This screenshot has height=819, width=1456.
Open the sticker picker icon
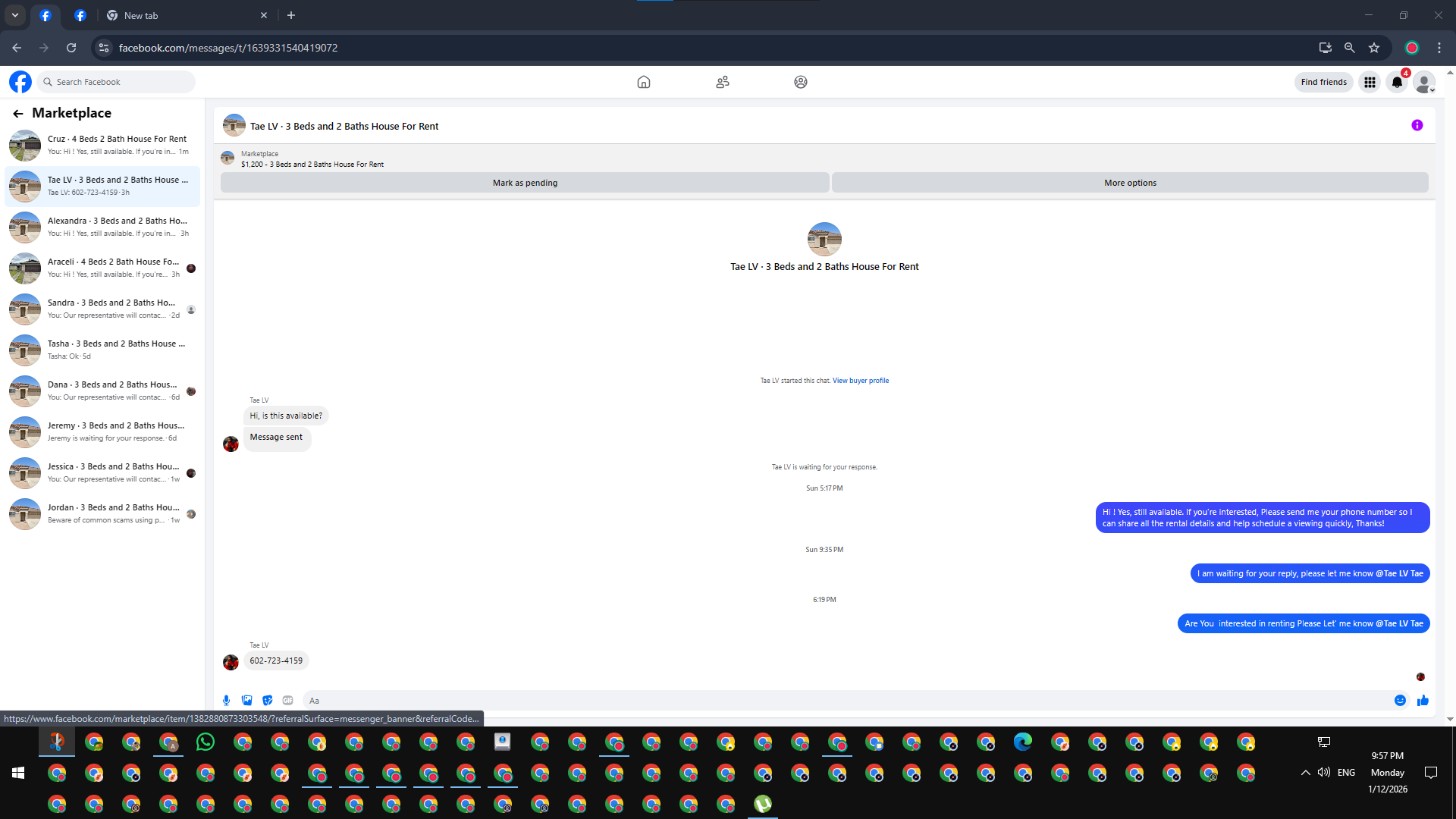click(267, 701)
